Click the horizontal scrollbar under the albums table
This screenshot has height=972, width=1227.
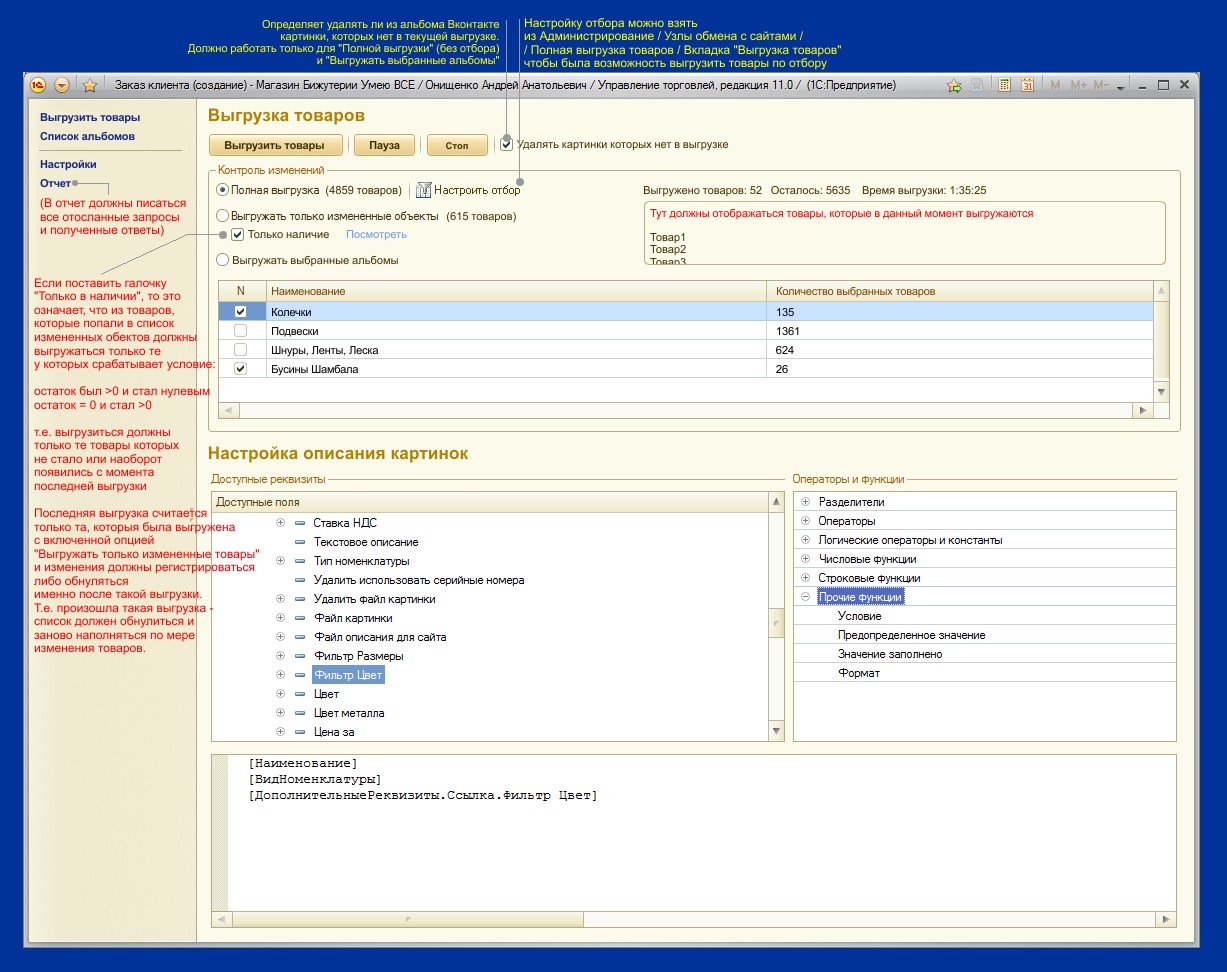[680, 410]
